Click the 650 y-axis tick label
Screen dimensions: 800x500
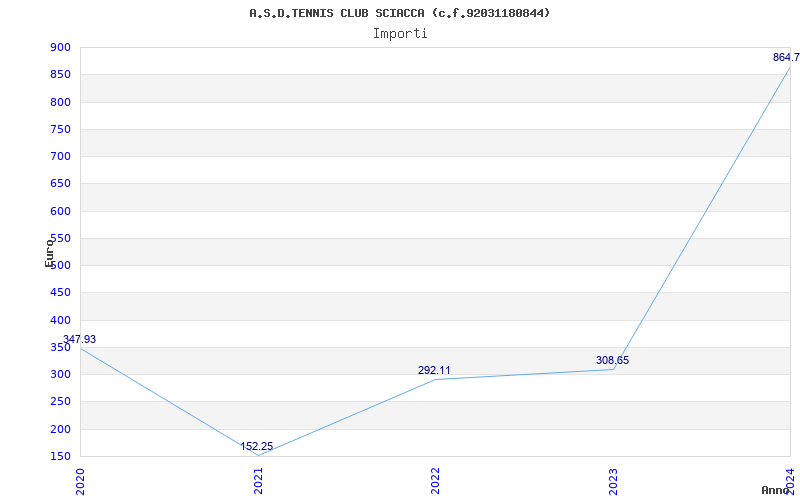tap(60, 184)
